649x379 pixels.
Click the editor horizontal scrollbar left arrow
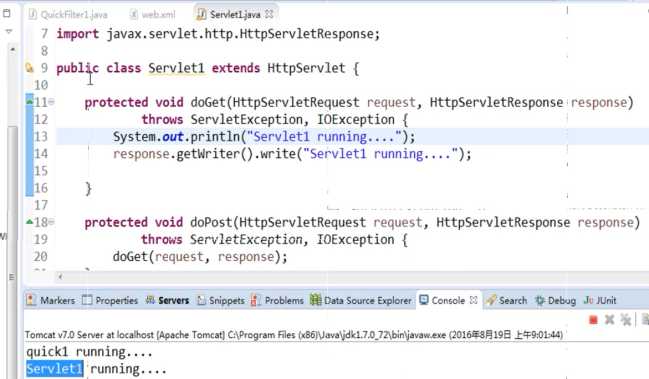[x=60, y=276]
